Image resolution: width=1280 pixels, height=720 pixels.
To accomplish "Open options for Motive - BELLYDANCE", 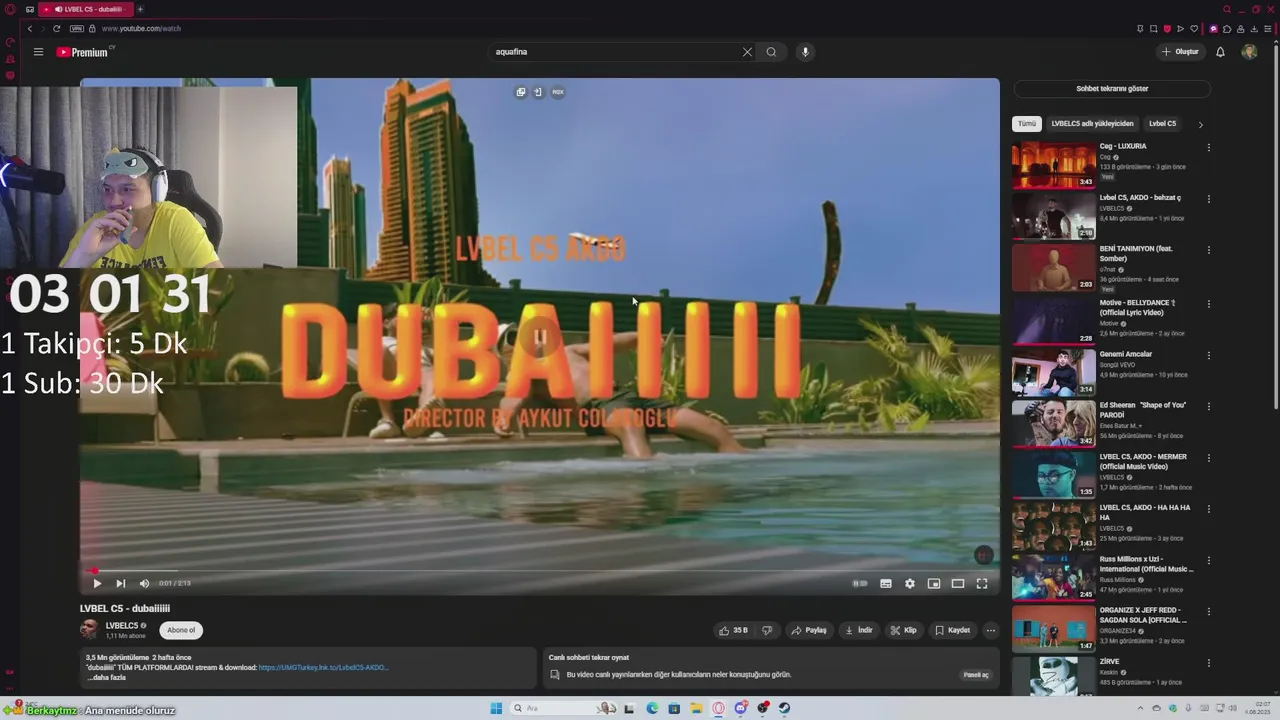I will tap(1208, 304).
